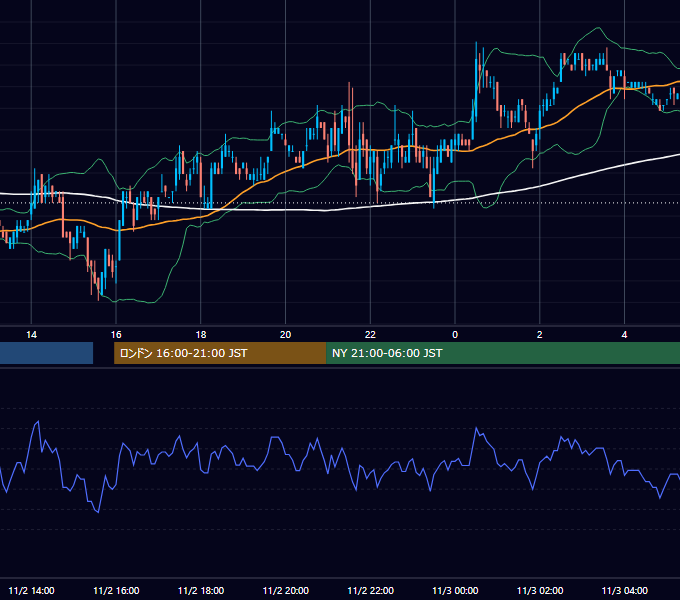Click the 11/2 22:00 date label
The image size is (680, 600).
click(x=370, y=590)
